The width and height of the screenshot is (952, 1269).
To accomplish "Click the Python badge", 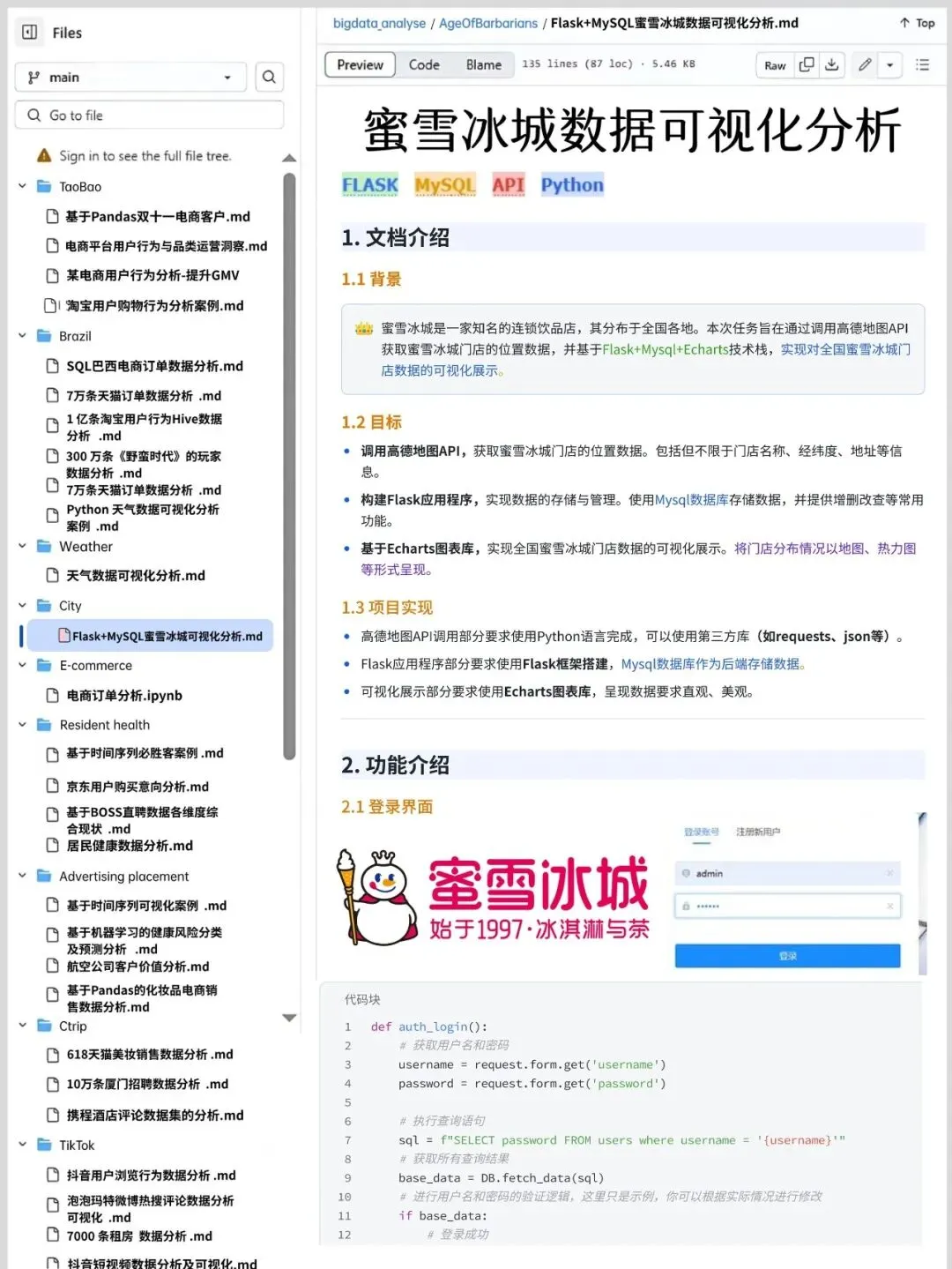I will click(572, 185).
